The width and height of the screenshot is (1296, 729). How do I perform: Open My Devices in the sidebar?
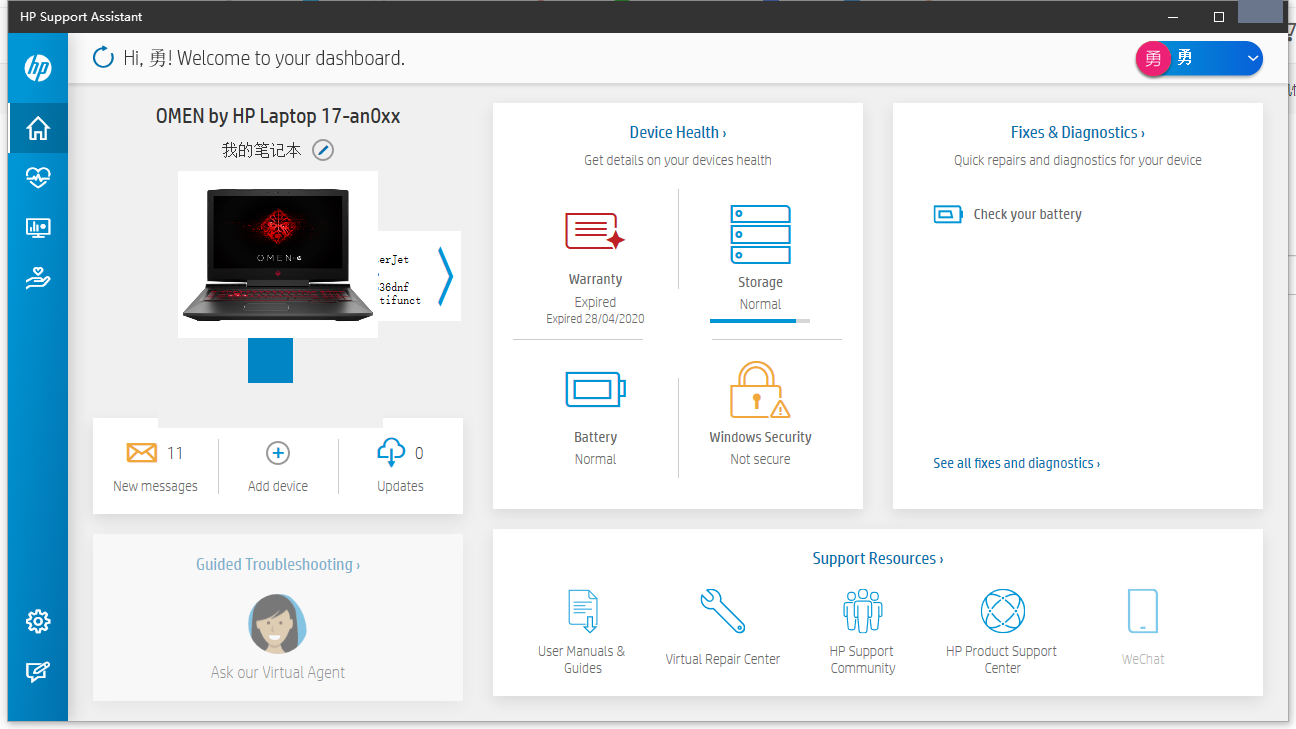37,228
